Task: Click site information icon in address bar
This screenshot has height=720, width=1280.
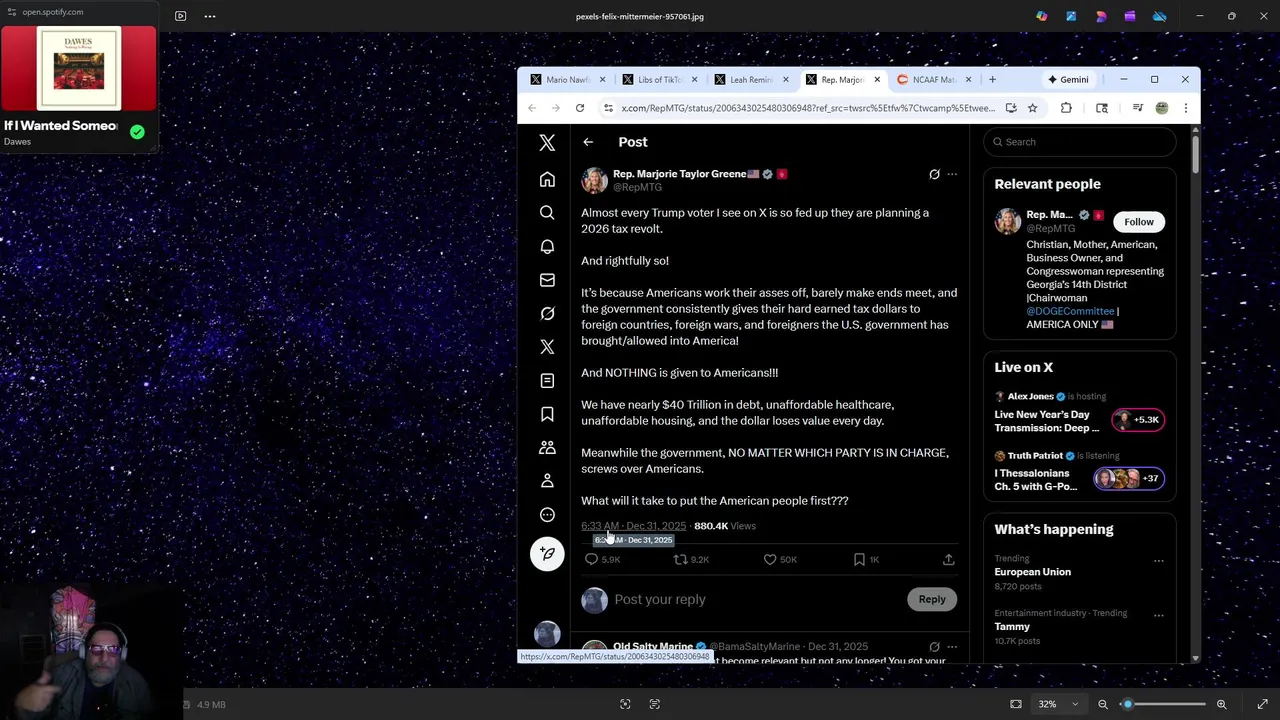Action: pos(608,108)
